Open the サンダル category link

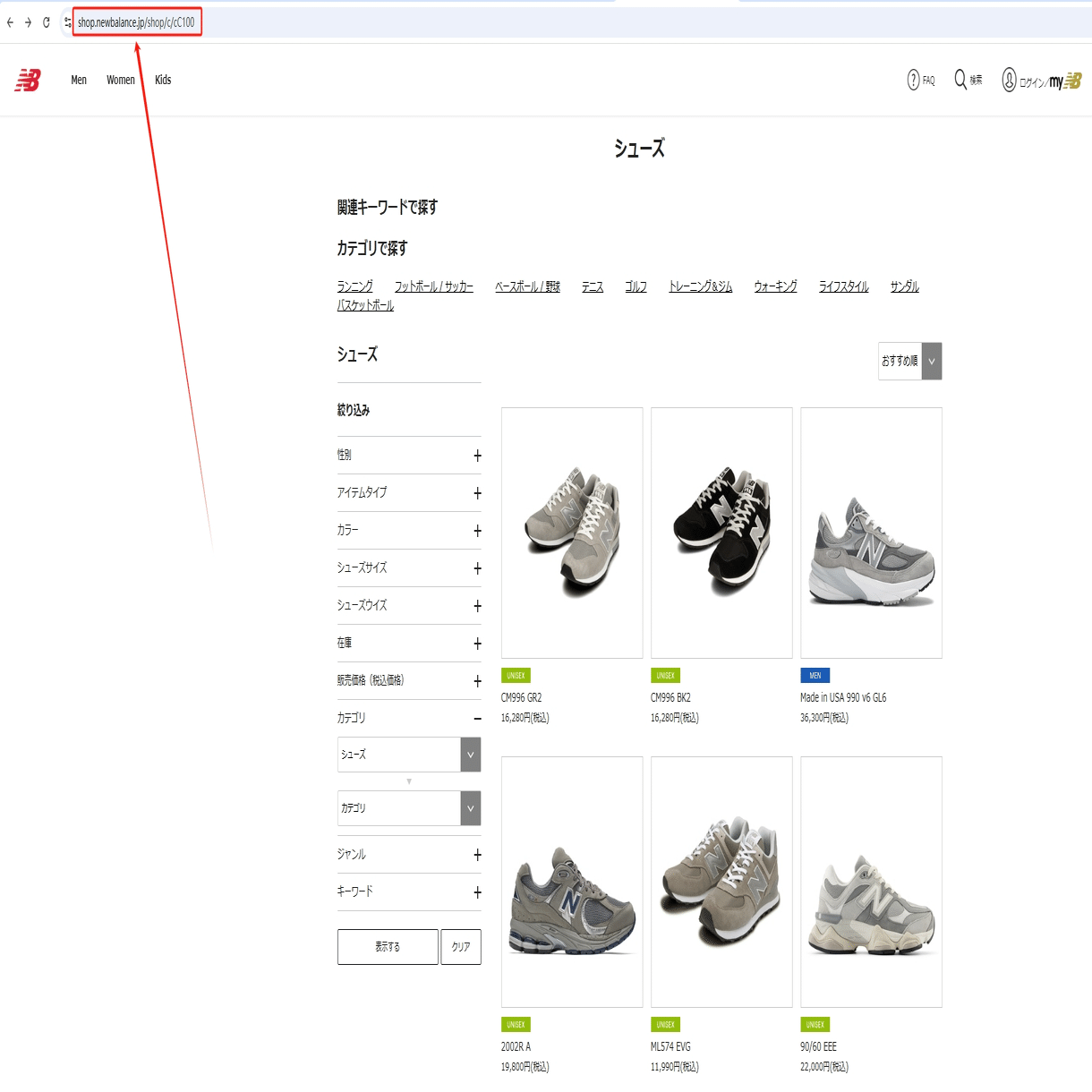tap(905, 286)
